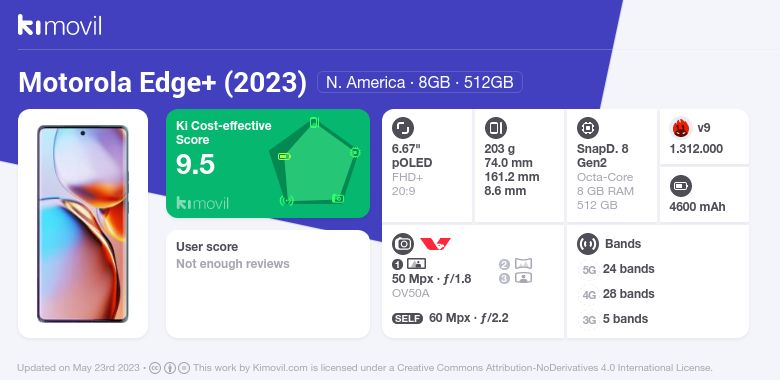
Task: Click the processor chip icon
Action: tap(587, 128)
